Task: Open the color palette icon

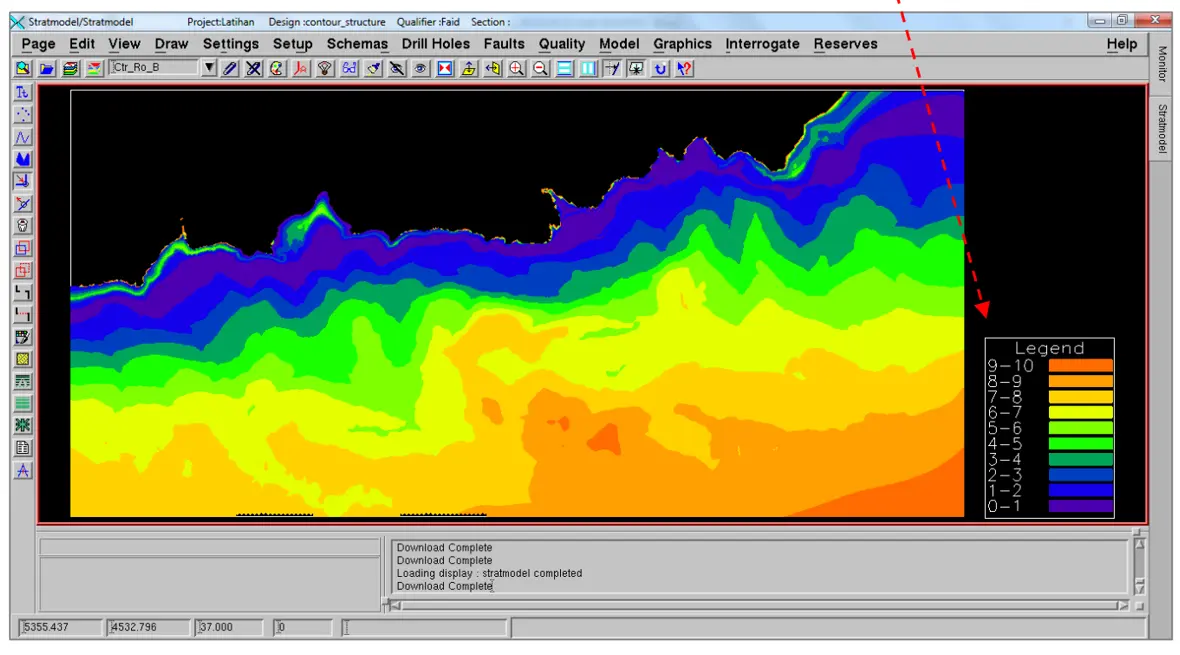Action: click(277, 69)
